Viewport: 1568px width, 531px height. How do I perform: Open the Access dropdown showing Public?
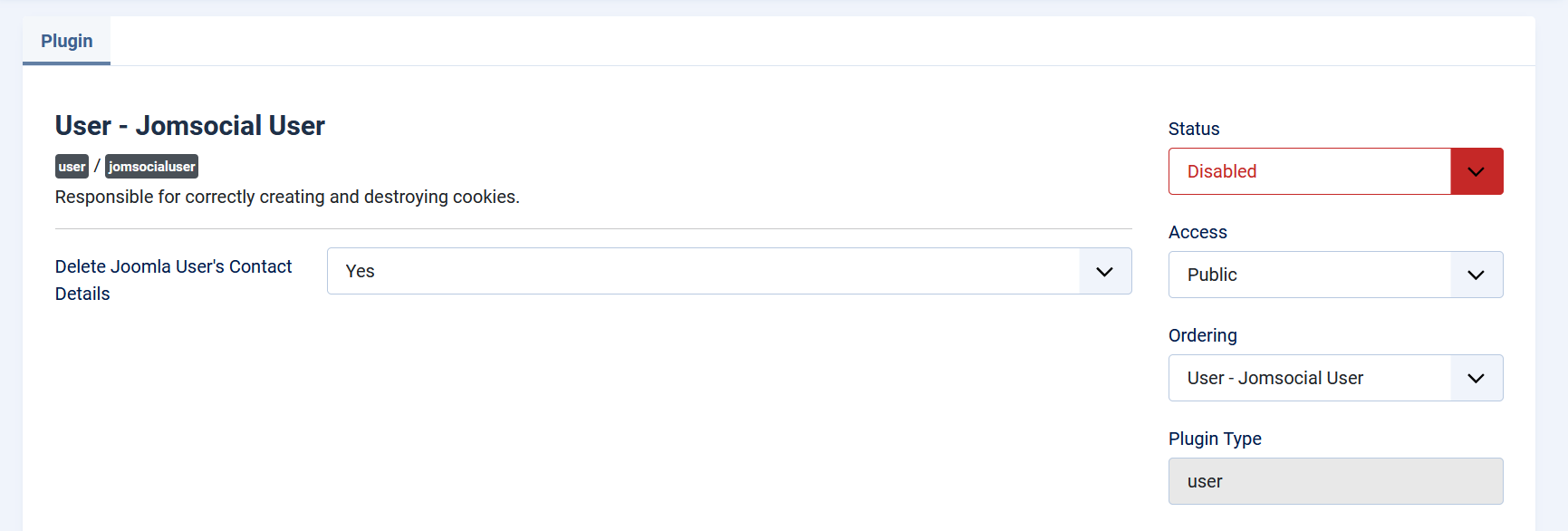1310,275
